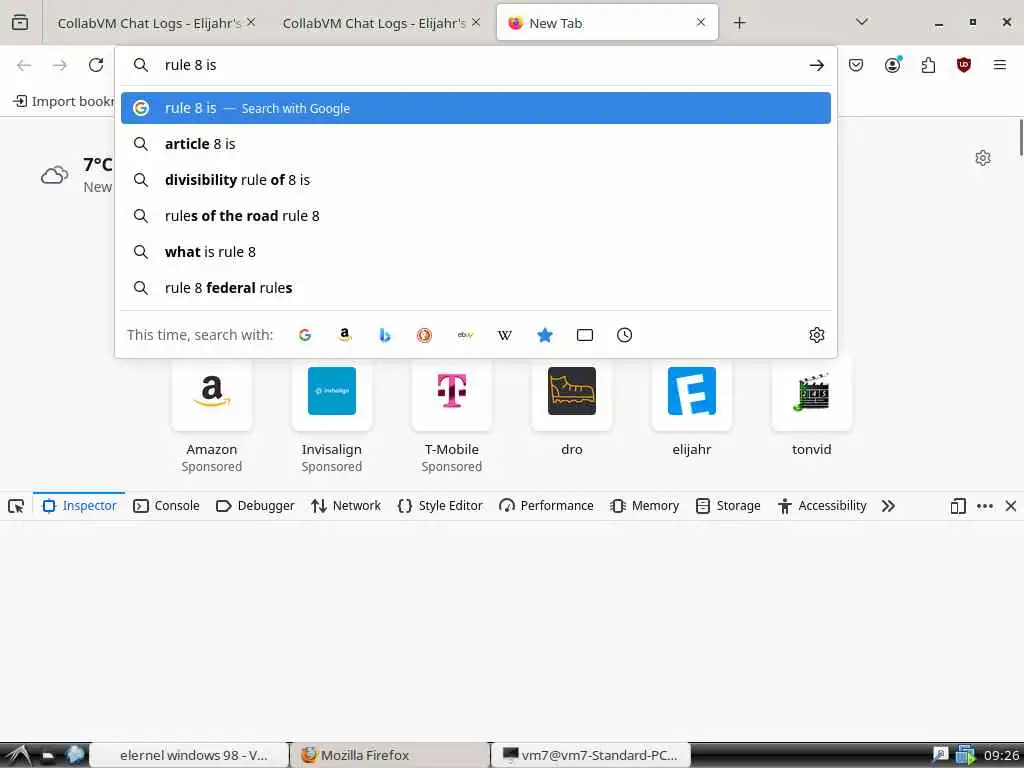
Task: Search open tabs with the tabs icon
Action: [585, 335]
